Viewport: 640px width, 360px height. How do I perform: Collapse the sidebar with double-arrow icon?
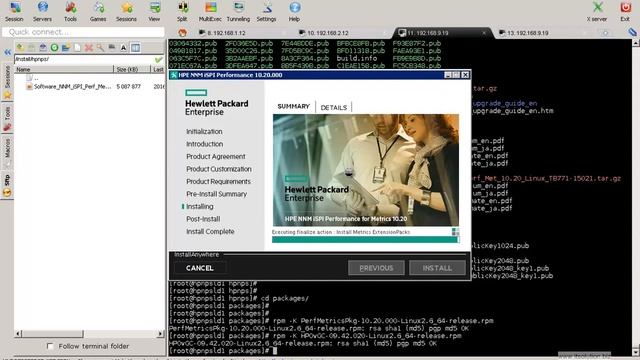coord(7,52)
